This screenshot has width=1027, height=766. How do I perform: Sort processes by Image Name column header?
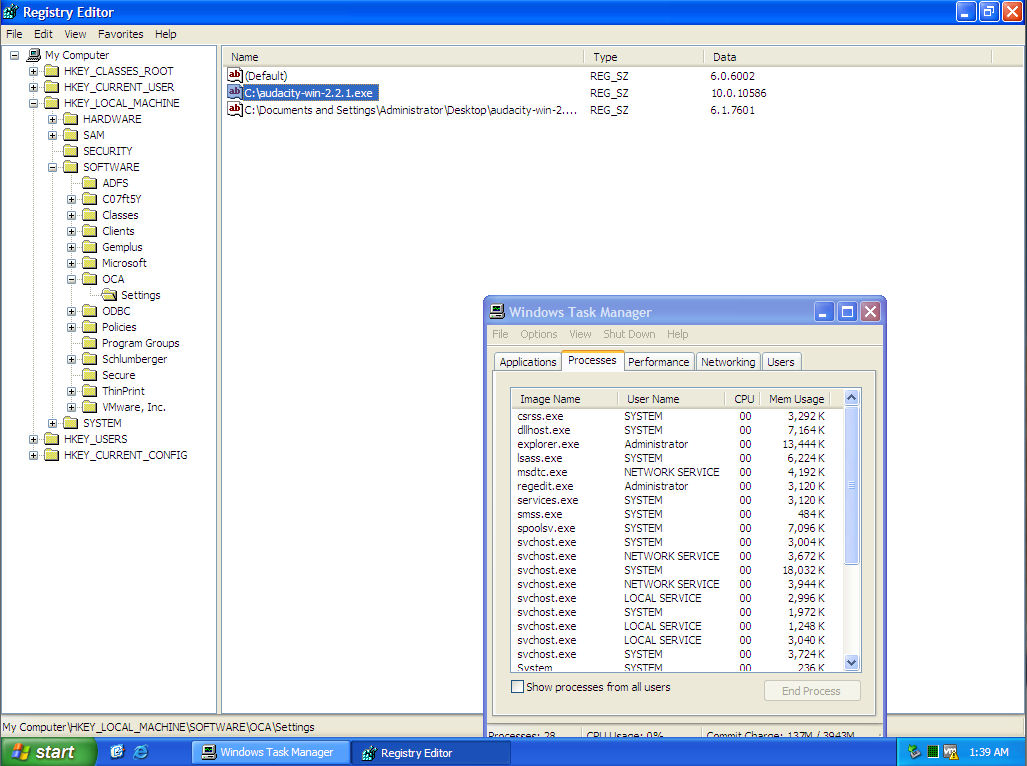565,399
